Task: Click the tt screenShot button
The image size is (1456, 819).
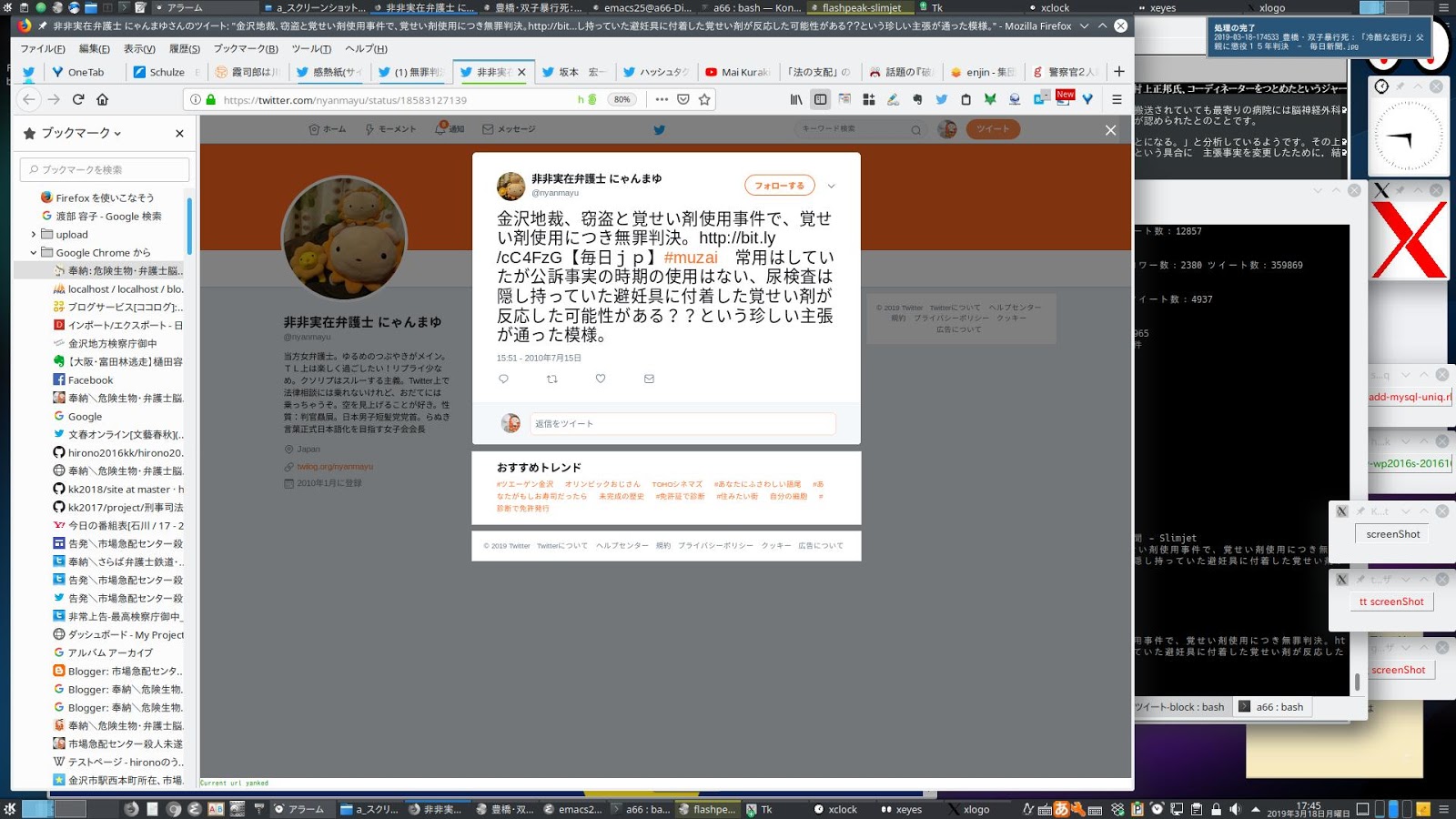Action: (1390, 602)
